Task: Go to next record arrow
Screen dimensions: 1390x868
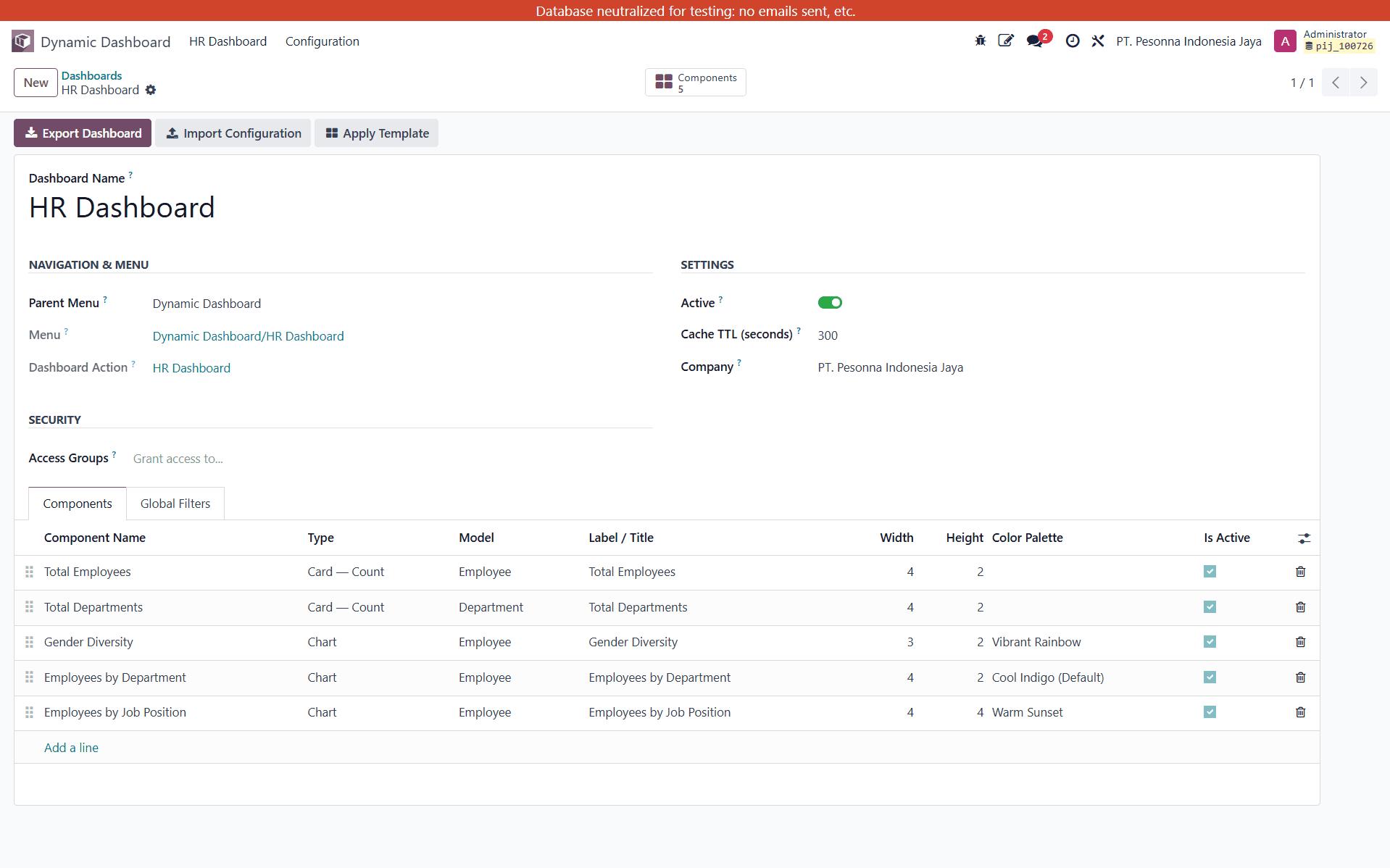Action: pyautogui.click(x=1363, y=83)
